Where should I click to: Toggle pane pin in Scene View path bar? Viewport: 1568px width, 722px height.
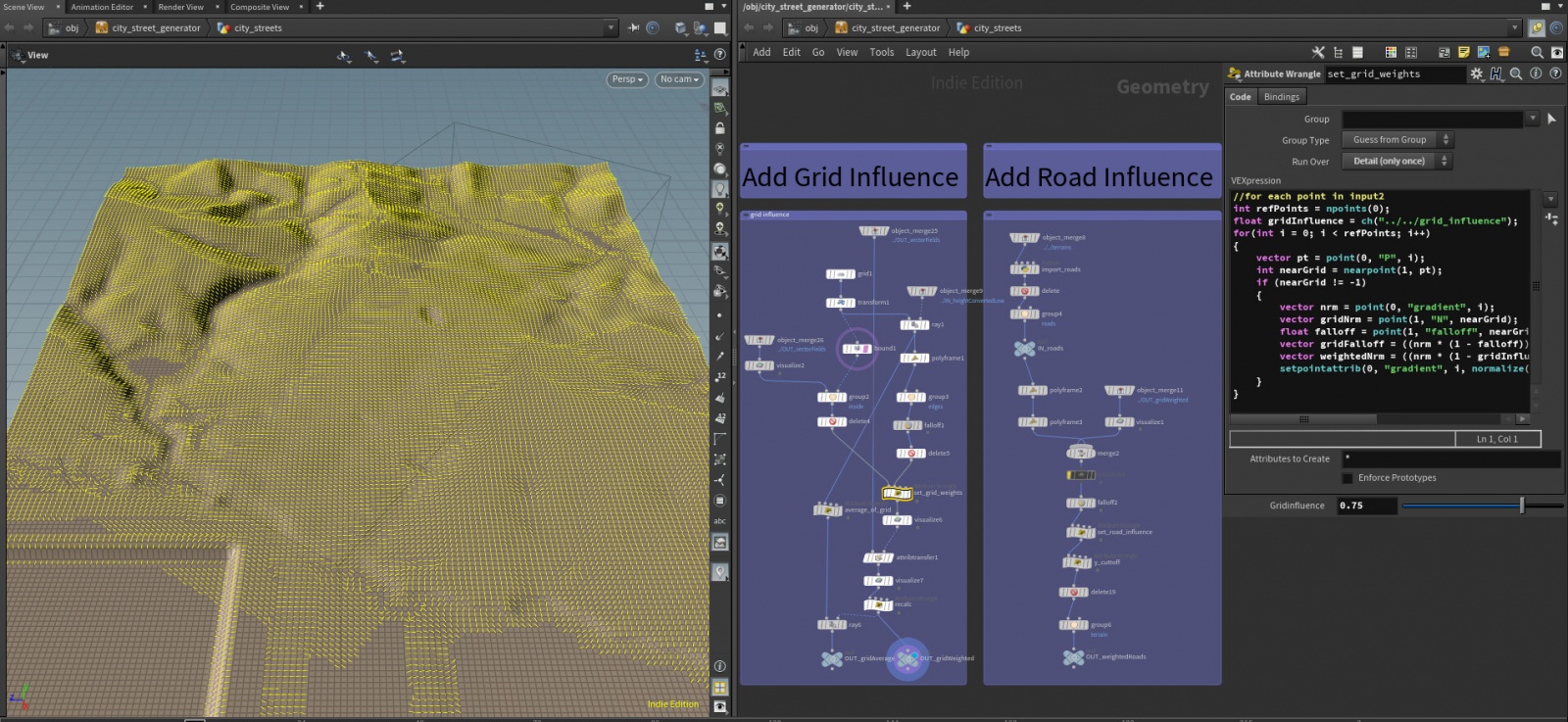click(x=633, y=27)
